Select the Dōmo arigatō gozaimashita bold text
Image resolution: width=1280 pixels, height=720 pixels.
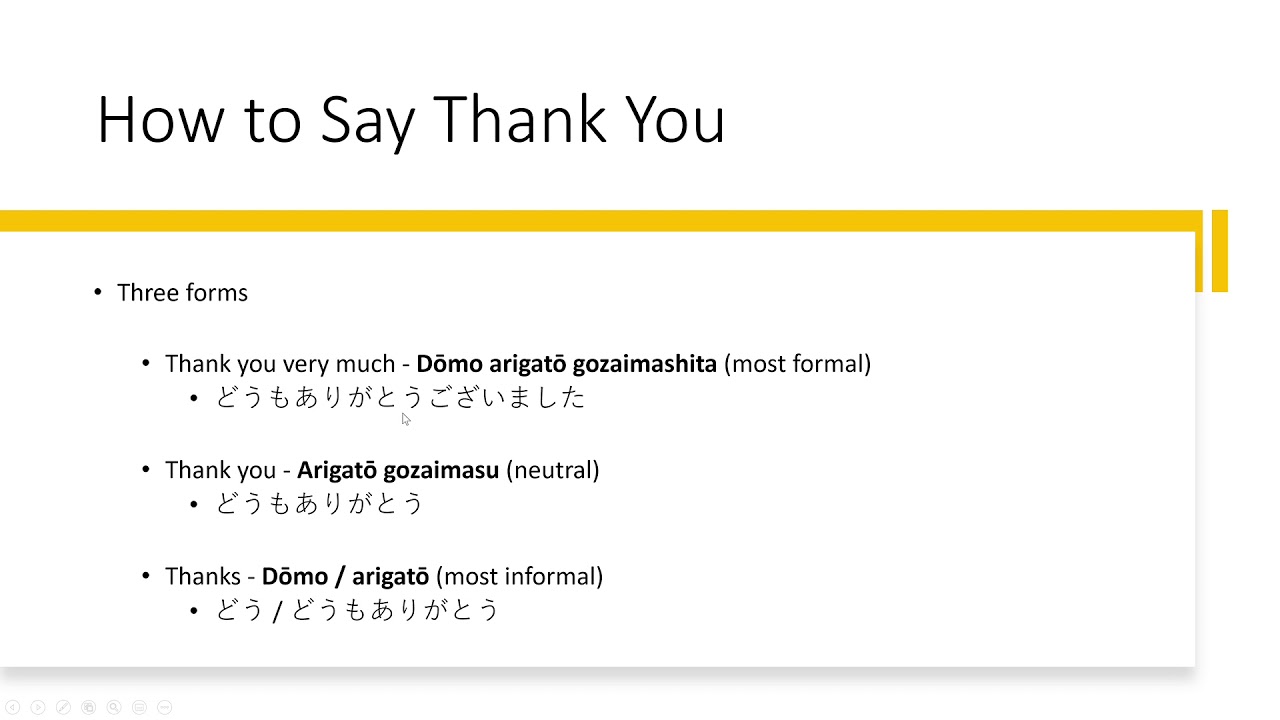566,364
